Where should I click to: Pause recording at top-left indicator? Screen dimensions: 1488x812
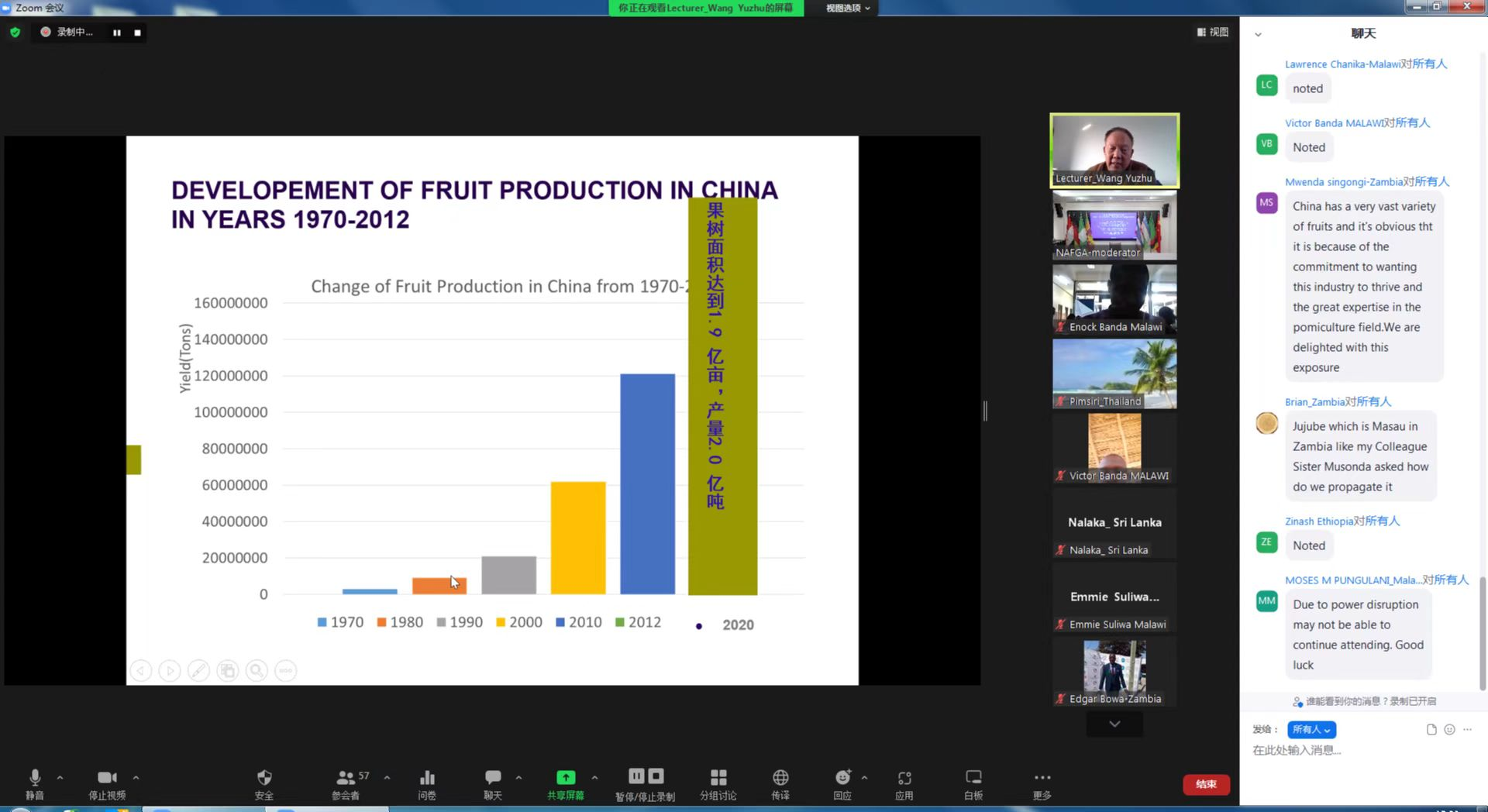pyautogui.click(x=117, y=33)
